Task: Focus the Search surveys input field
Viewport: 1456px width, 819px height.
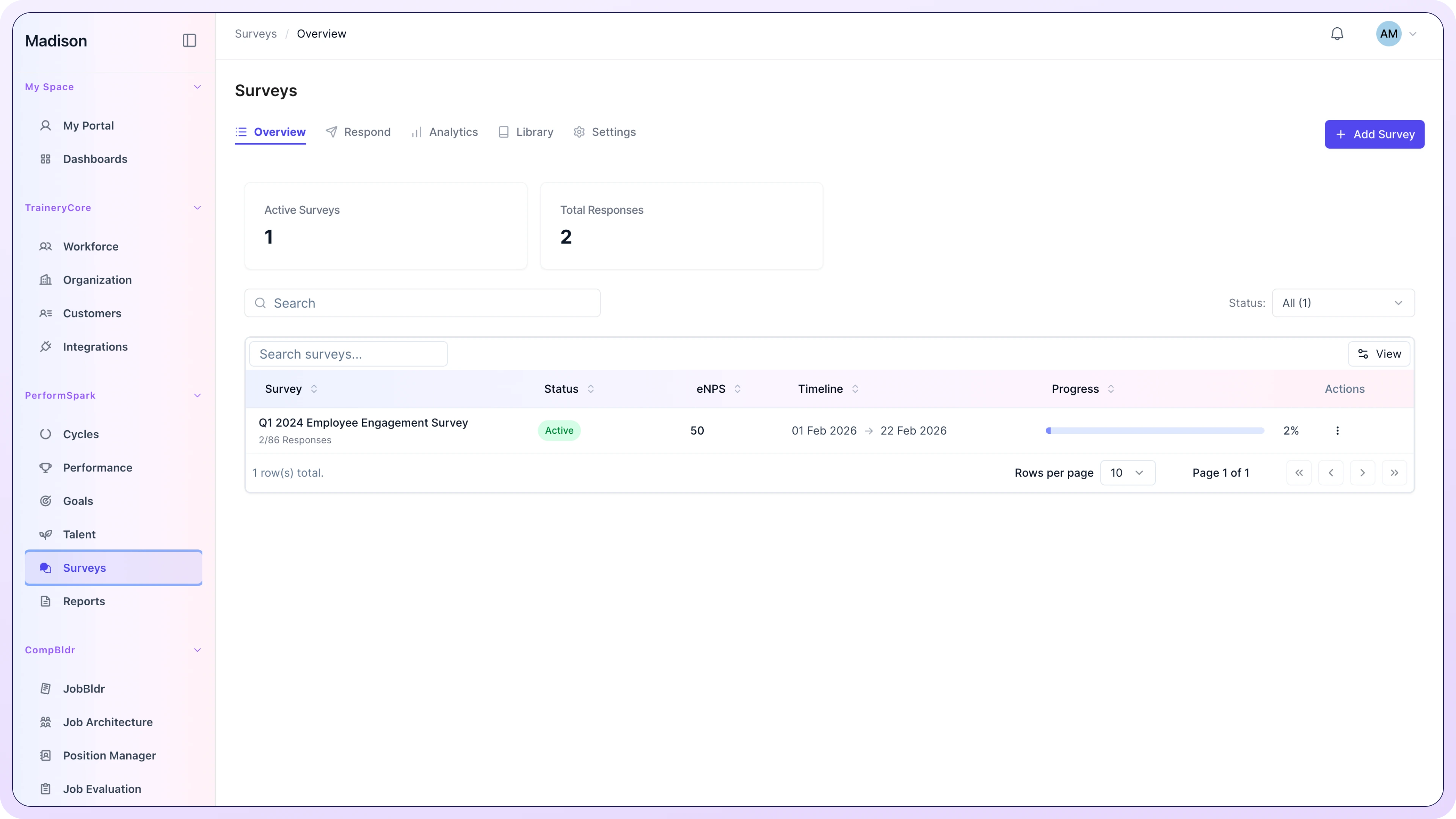Action: (348, 354)
